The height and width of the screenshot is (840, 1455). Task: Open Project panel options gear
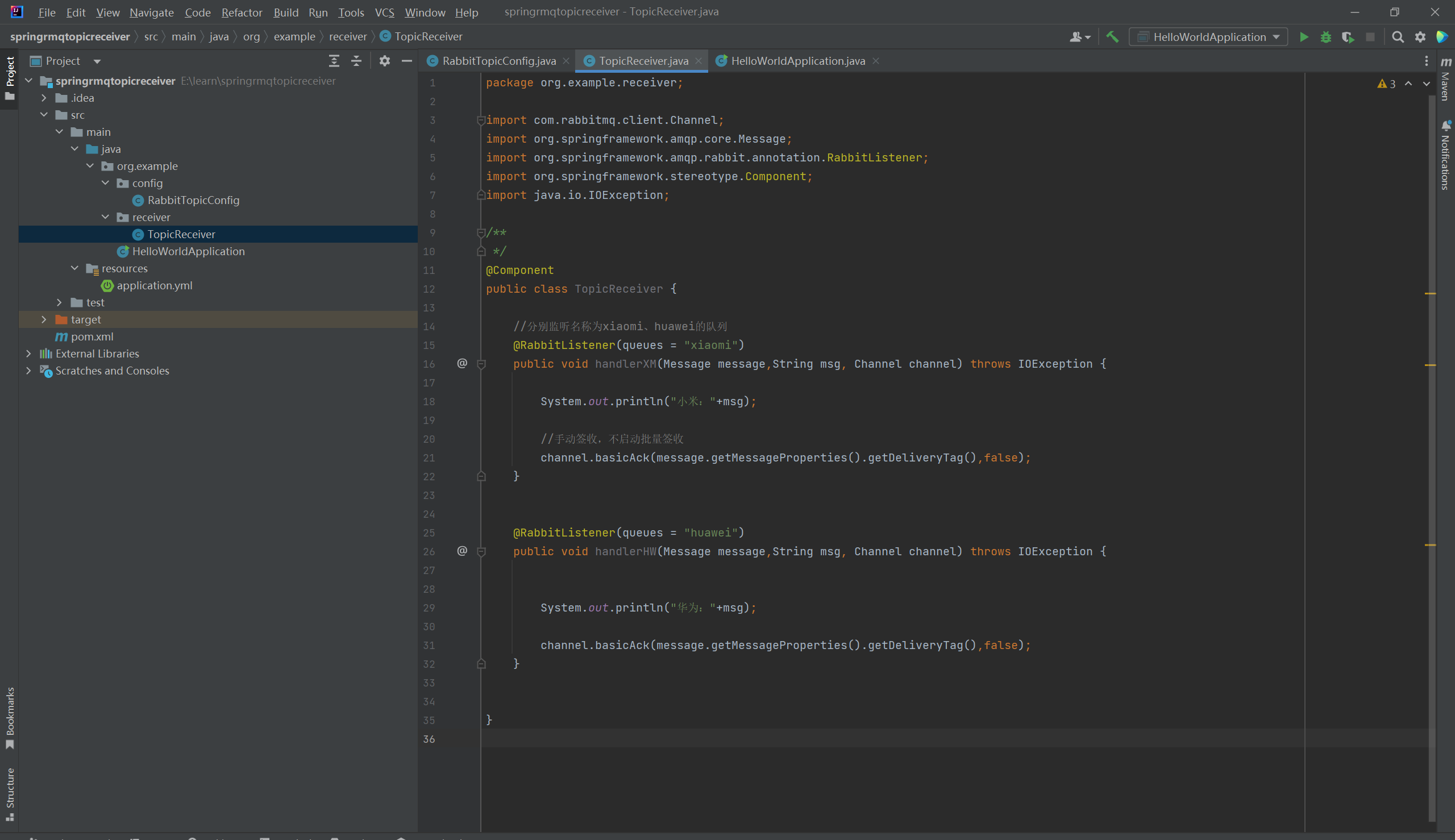[384, 61]
